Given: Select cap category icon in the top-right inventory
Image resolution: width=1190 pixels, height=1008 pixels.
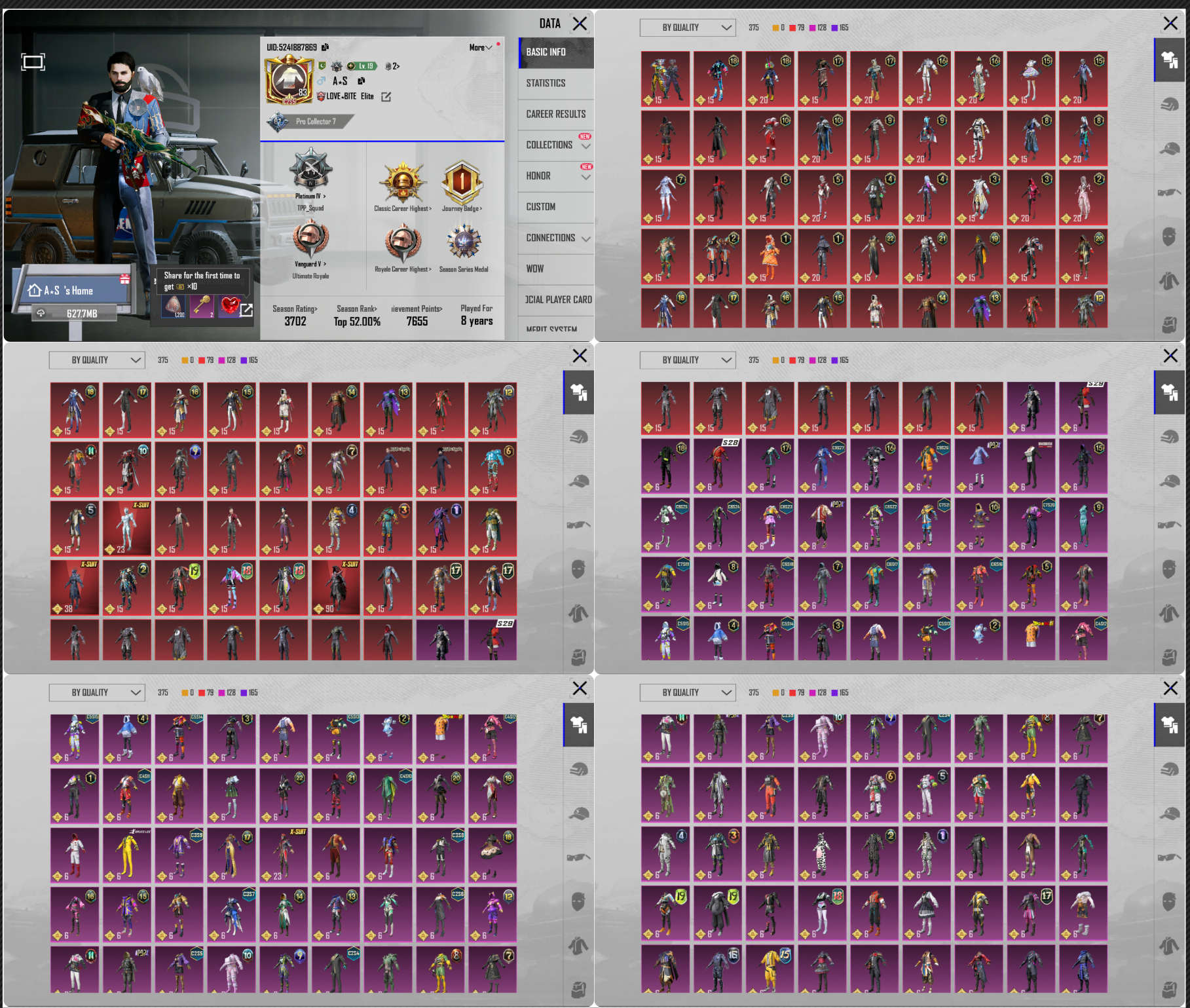Looking at the screenshot, I should pyautogui.click(x=1169, y=149).
